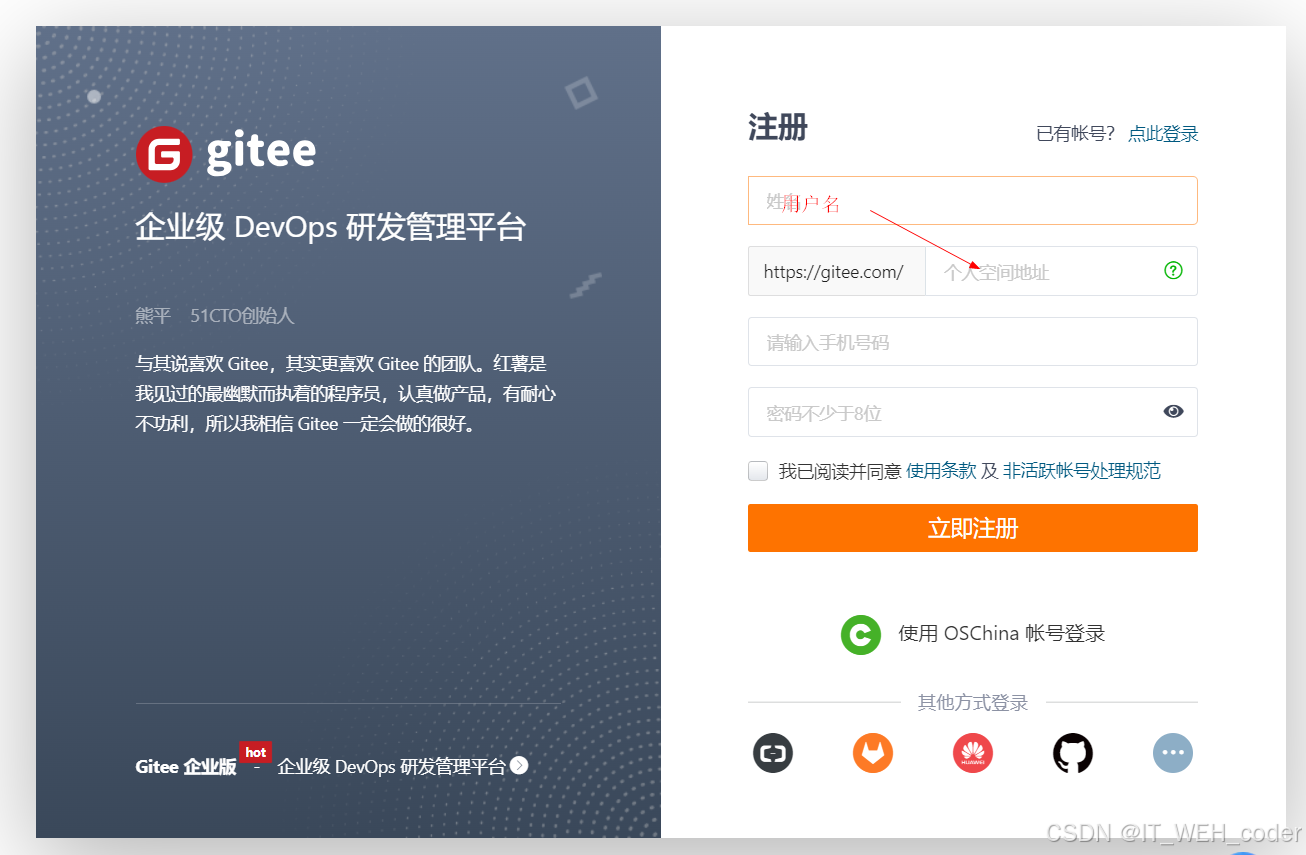Image resolution: width=1306 pixels, height=855 pixels.
Task: Click the 已有帐号? text
Action: (x=1075, y=134)
